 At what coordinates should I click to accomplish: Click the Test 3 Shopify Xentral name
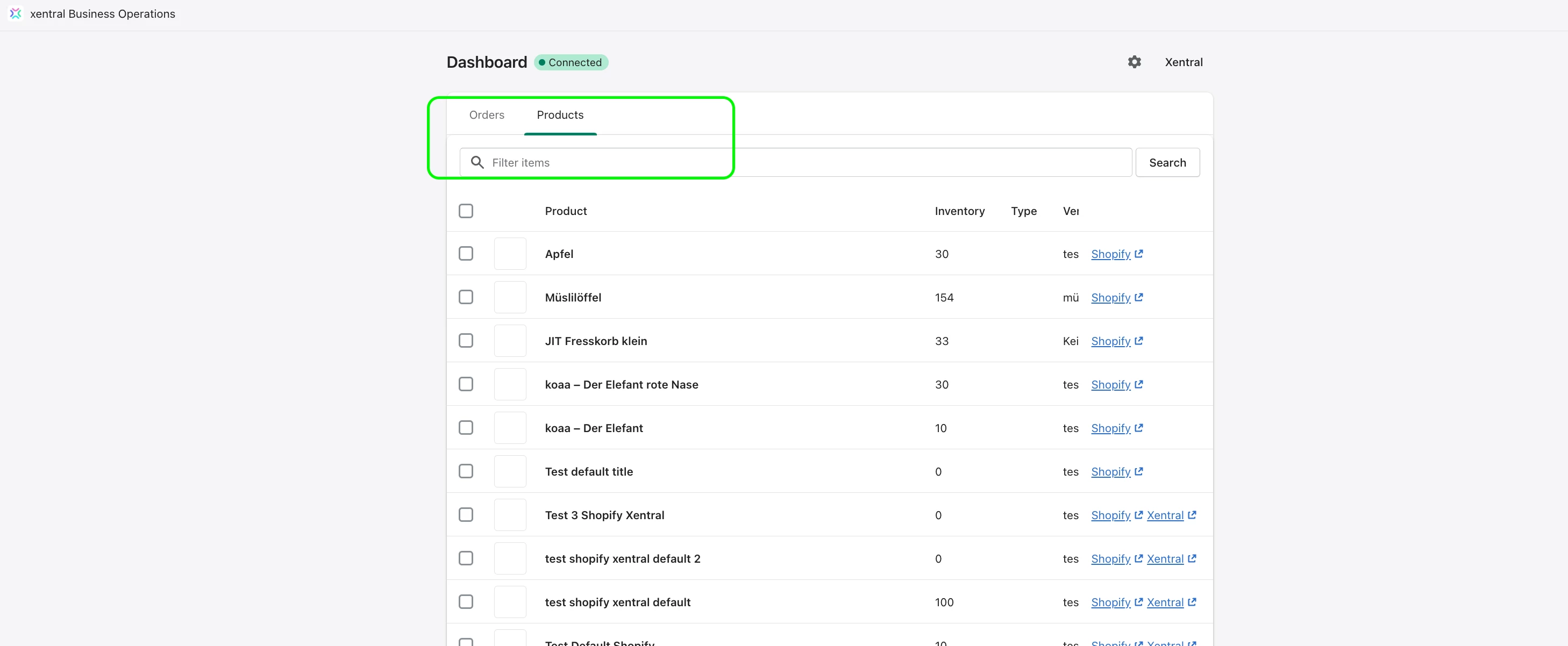(x=604, y=515)
